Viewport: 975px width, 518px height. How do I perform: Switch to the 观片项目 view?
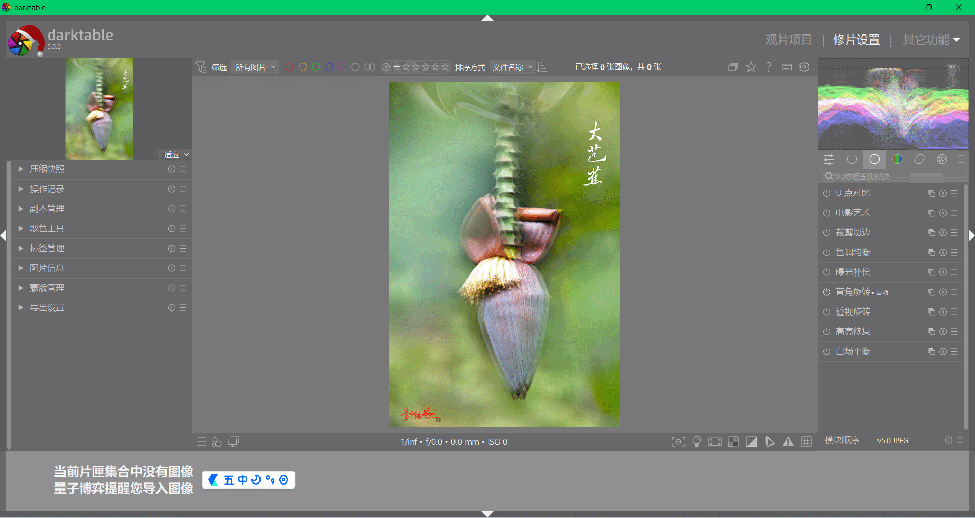click(x=788, y=40)
